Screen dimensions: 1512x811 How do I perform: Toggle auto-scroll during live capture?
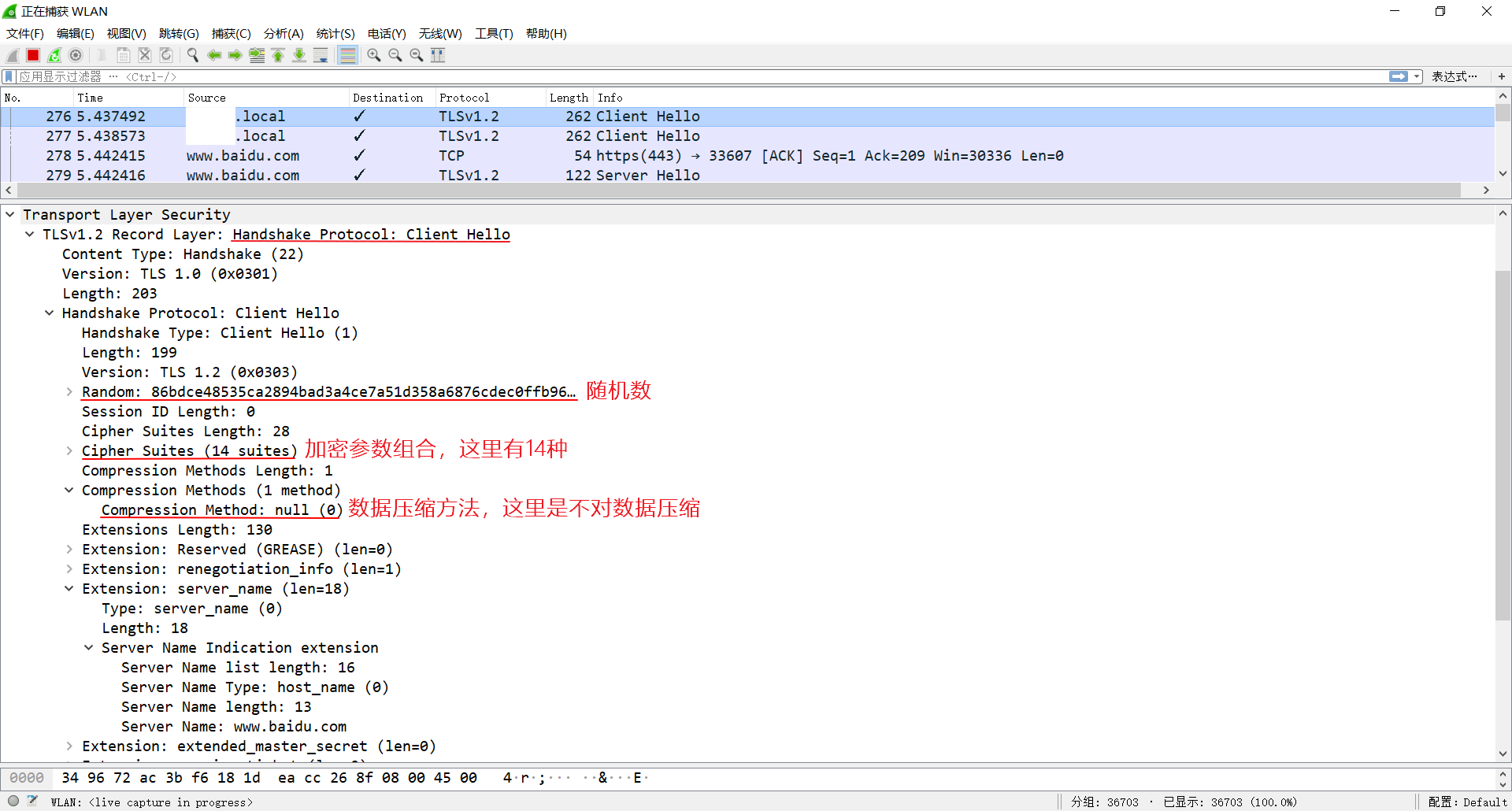coord(321,55)
